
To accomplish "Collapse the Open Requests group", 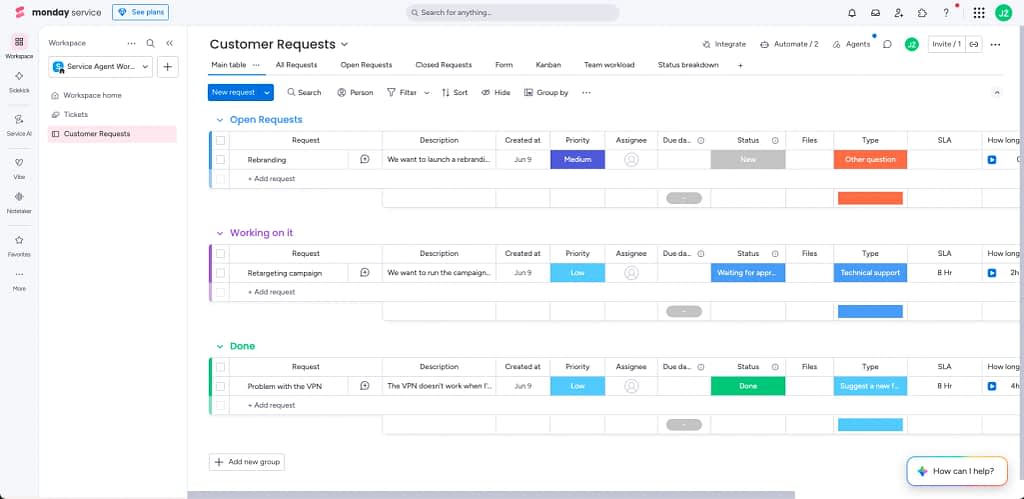I will click(220, 120).
